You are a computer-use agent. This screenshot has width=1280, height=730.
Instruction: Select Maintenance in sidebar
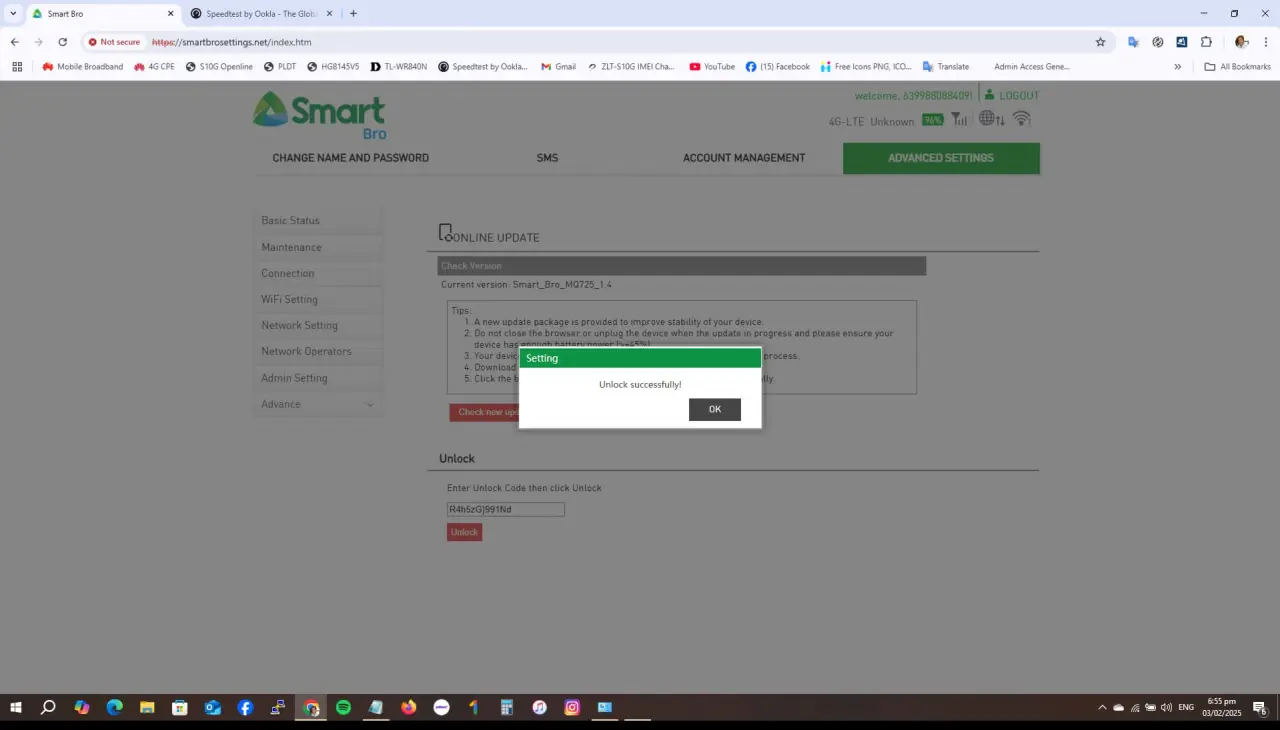[318, 247]
